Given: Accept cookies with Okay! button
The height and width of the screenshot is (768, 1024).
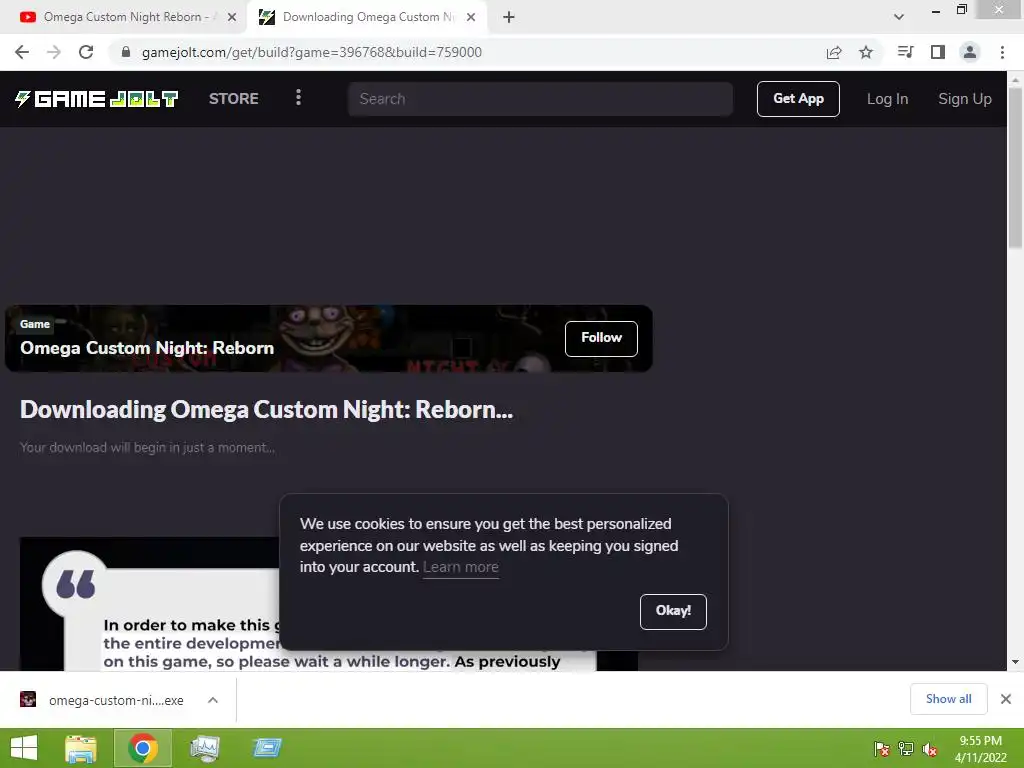Looking at the screenshot, I should [x=673, y=611].
